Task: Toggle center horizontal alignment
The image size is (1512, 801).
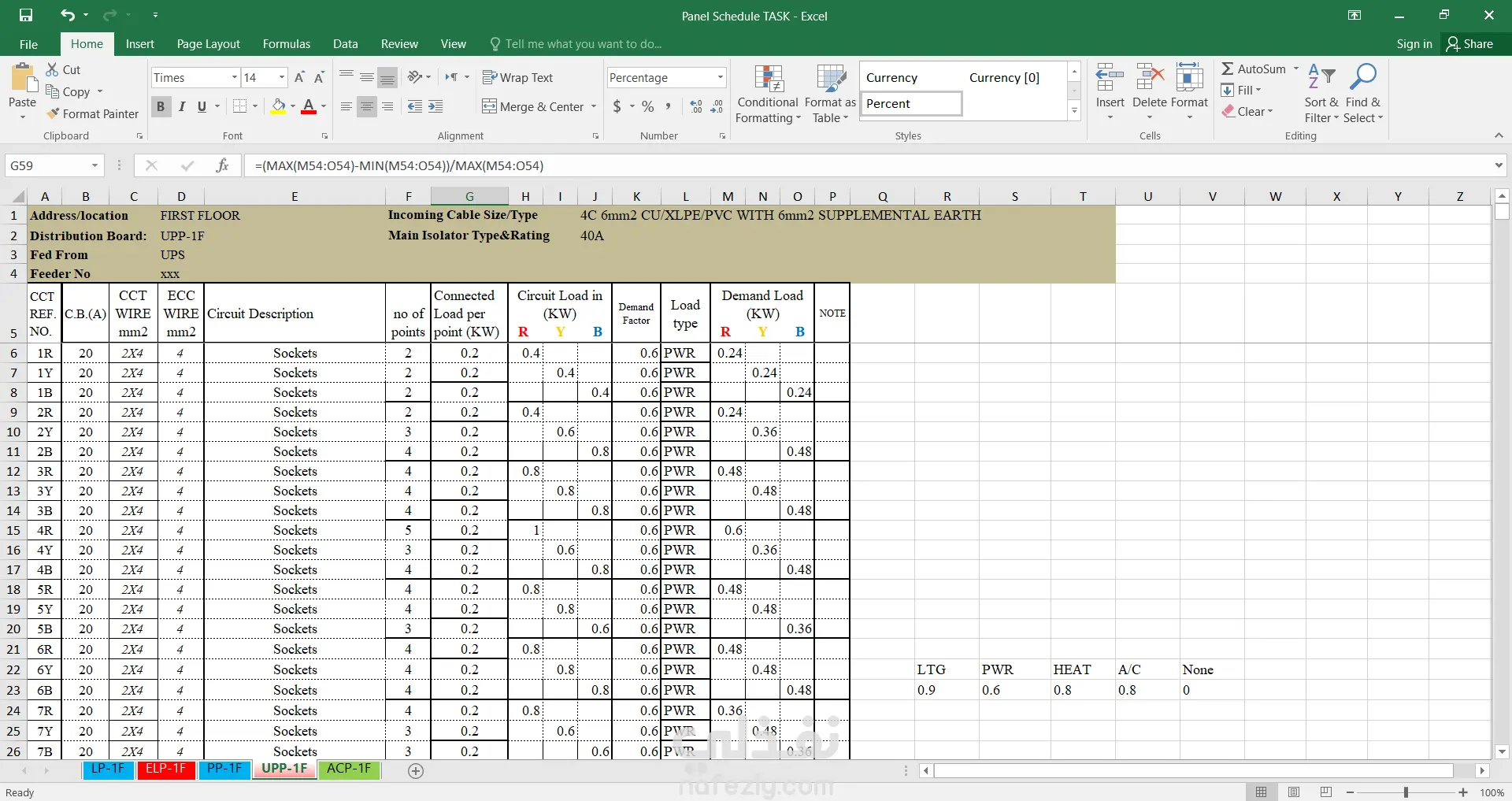Action: [367, 106]
